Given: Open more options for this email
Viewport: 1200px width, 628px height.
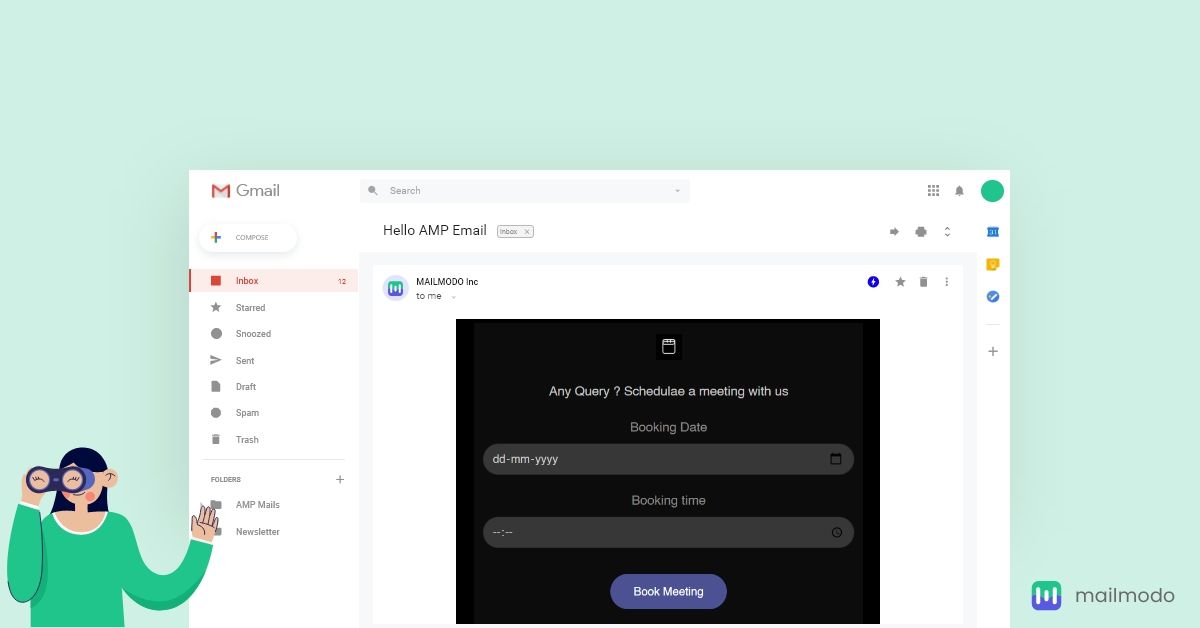Looking at the screenshot, I should tap(946, 282).
